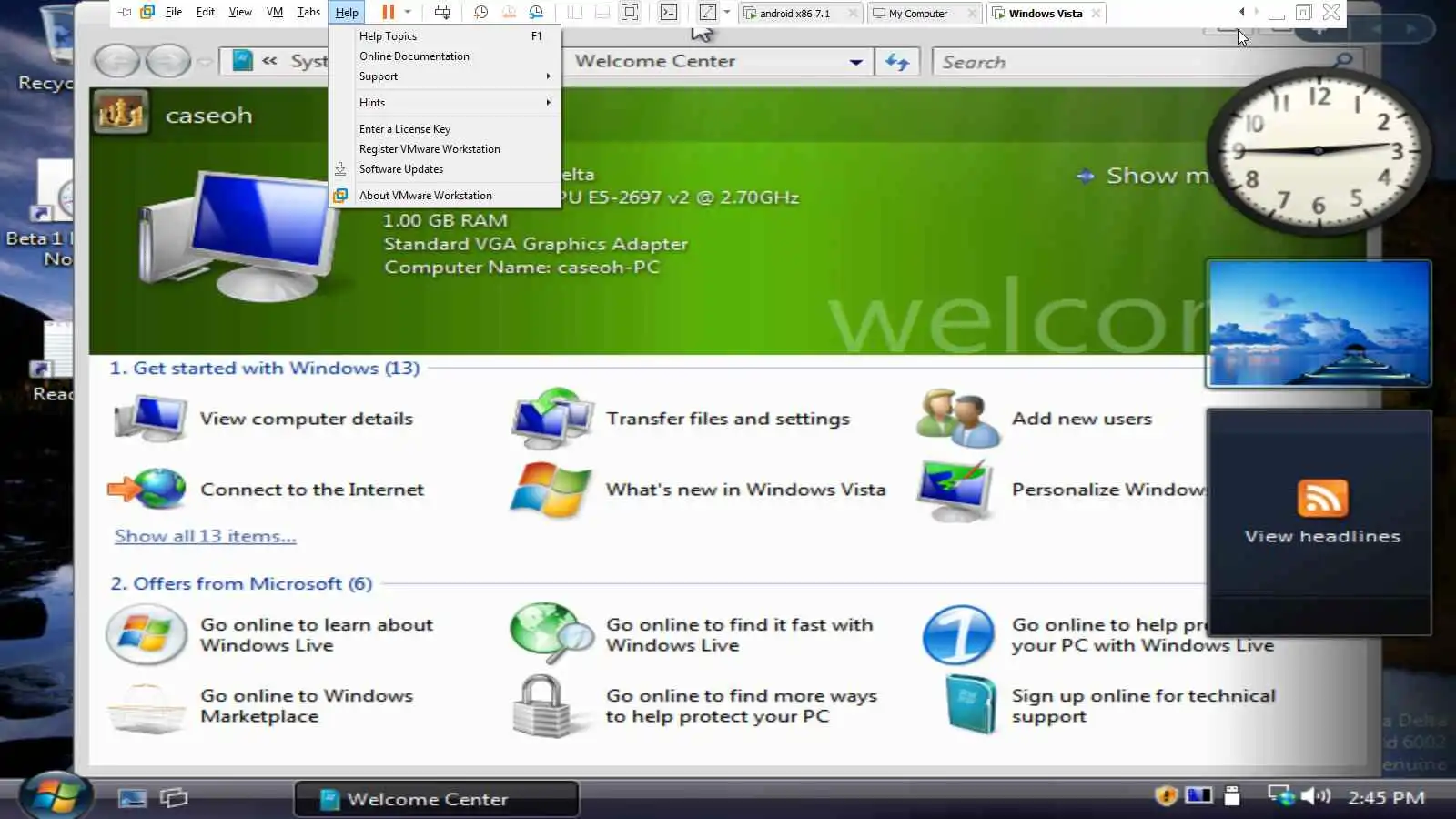The height and width of the screenshot is (819, 1456).
Task: Click the Windows Vista Start orb
Action: (x=55, y=795)
